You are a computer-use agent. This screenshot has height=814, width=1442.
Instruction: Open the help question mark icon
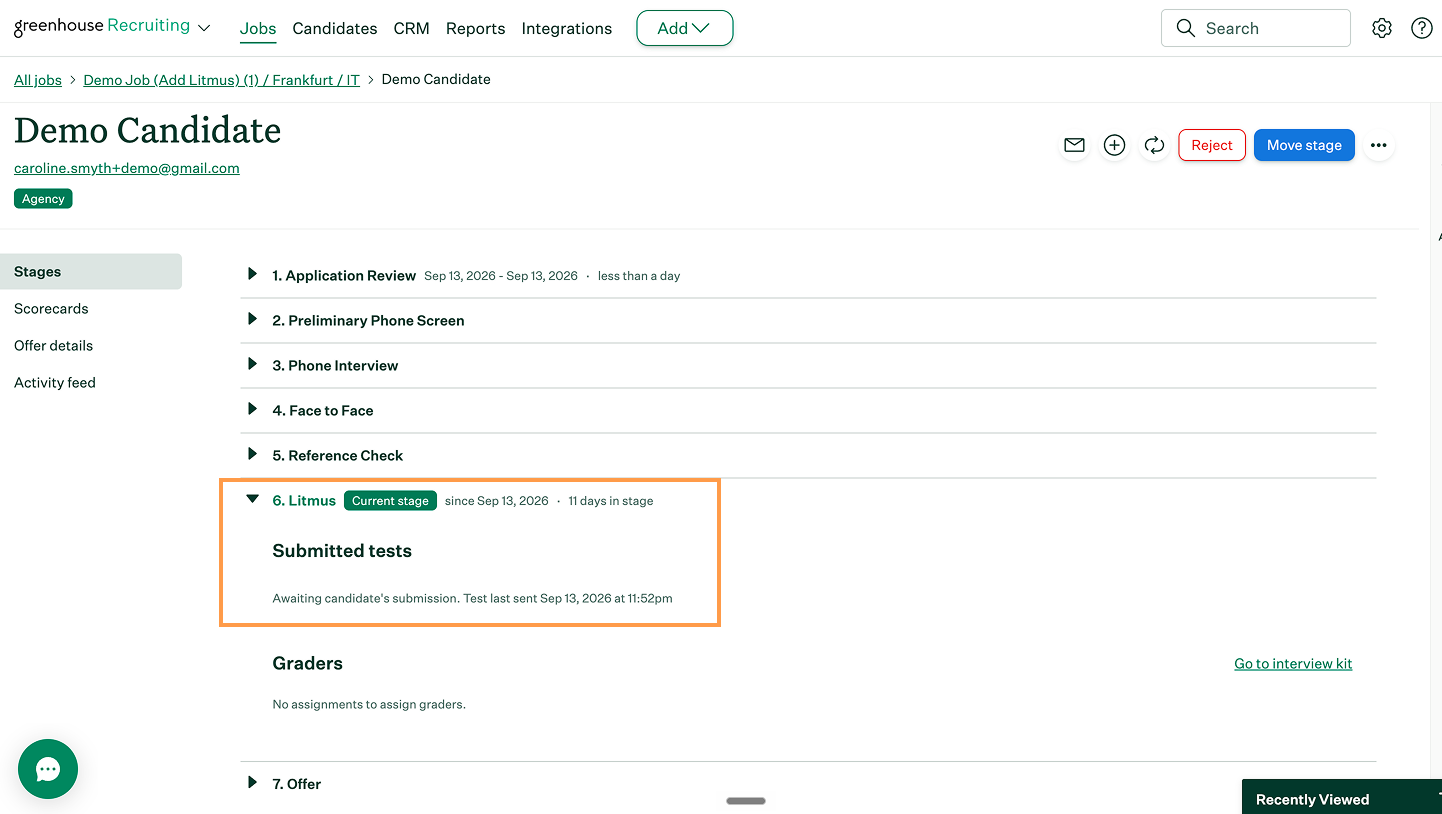click(1422, 28)
